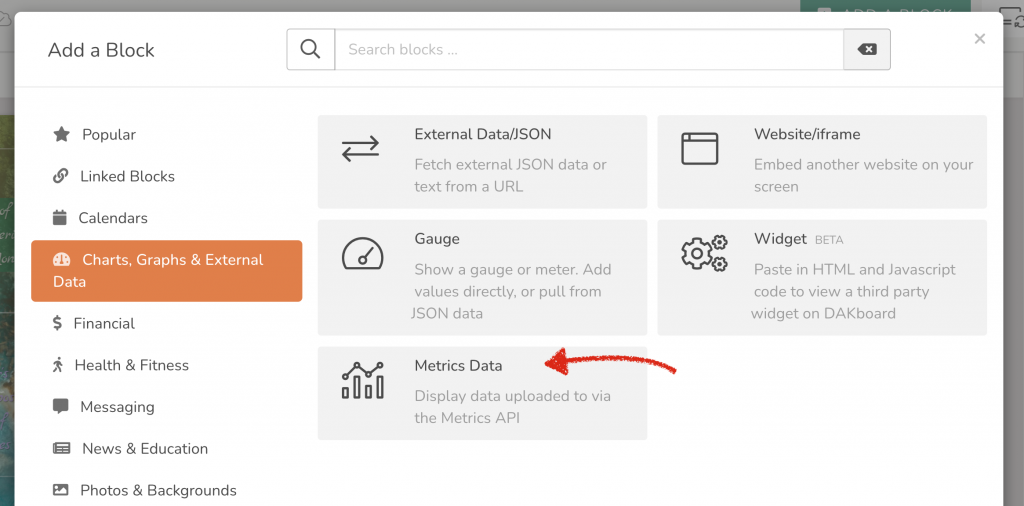Clear the search field with backspace icon
Image resolution: width=1024 pixels, height=506 pixels.
[x=867, y=49]
